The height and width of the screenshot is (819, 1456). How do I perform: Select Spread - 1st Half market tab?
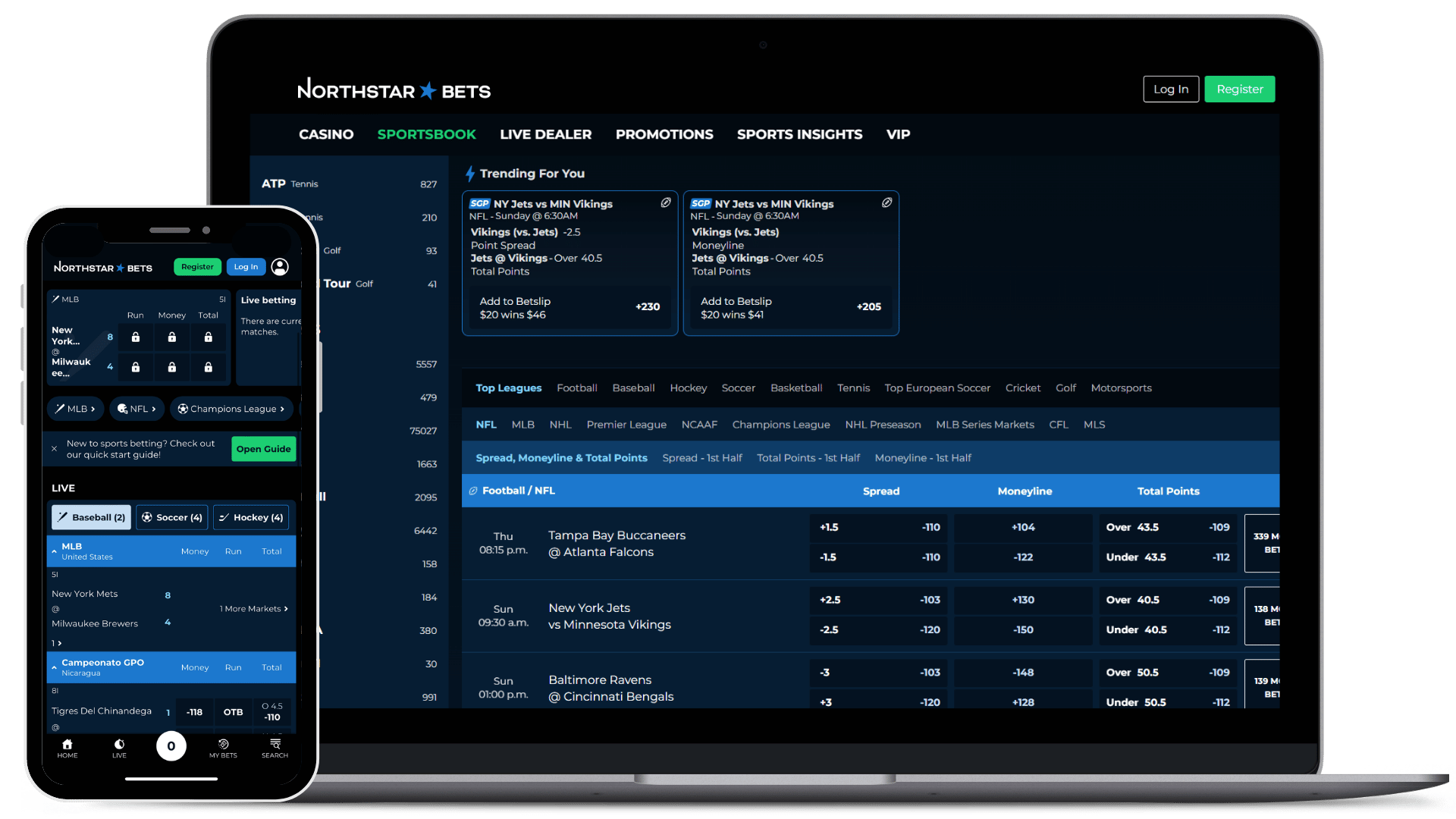[x=702, y=458]
